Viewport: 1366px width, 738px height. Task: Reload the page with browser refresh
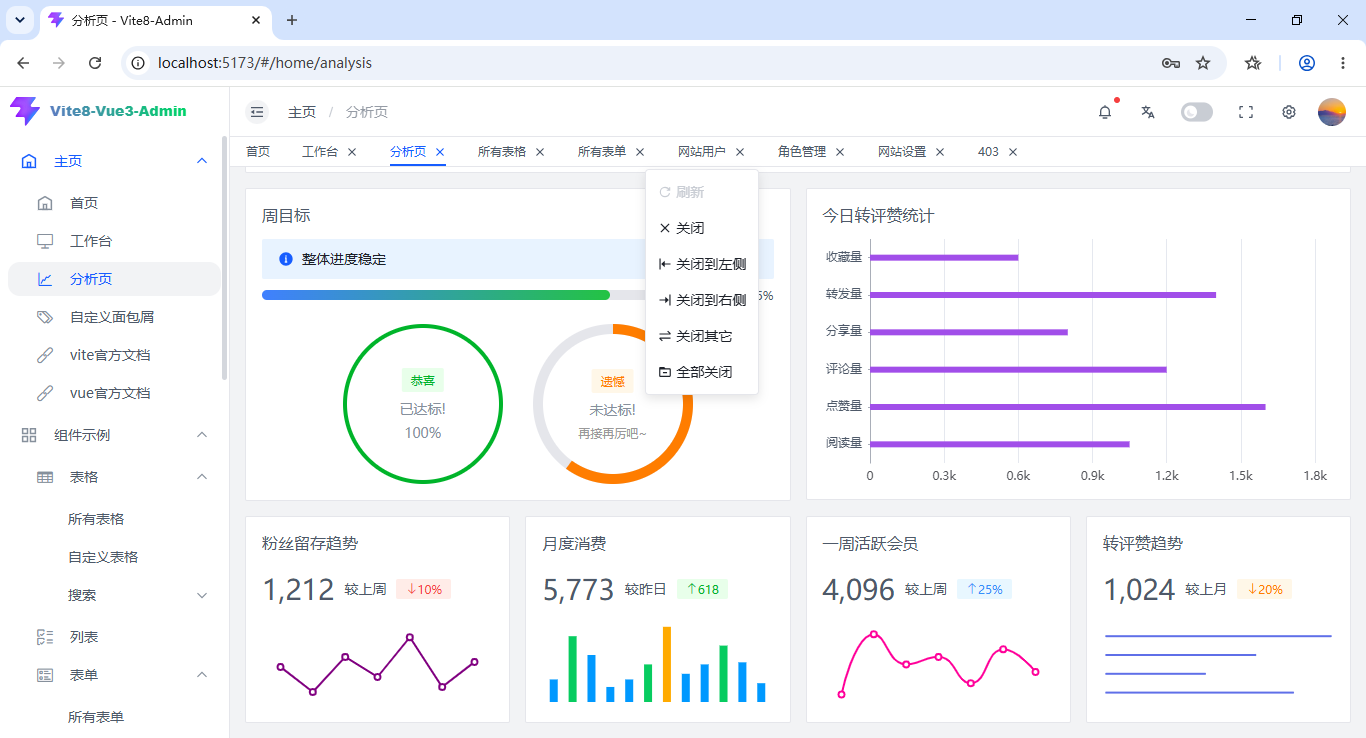(95, 63)
